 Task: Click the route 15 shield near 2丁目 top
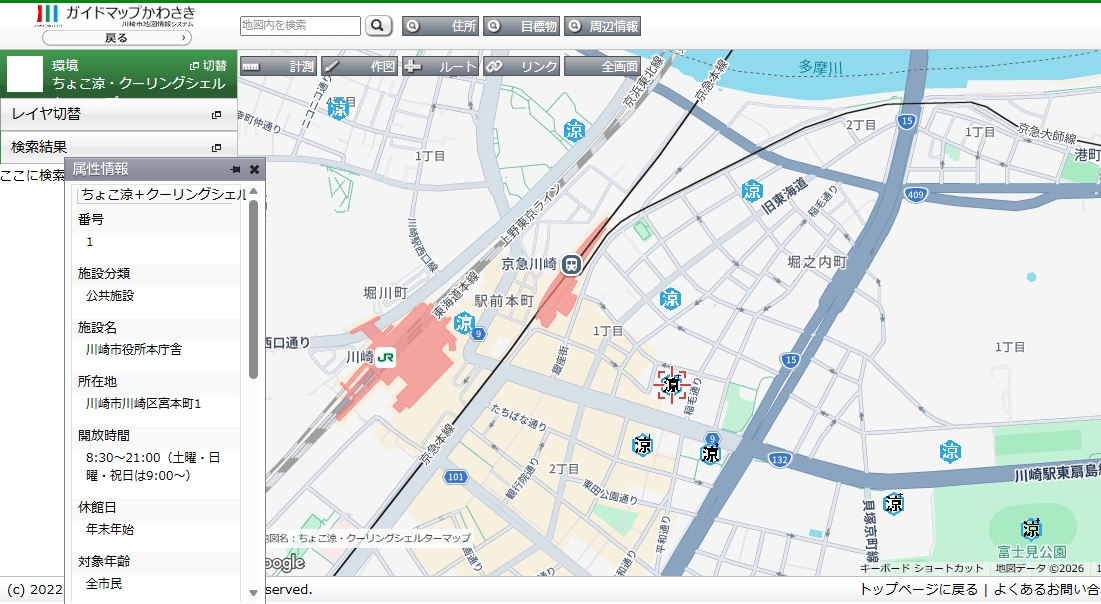pos(907,121)
